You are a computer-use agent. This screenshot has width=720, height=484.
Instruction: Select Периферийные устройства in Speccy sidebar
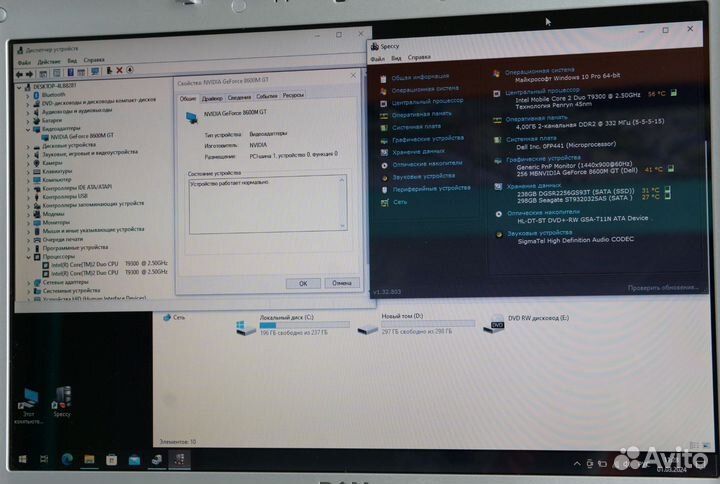pyautogui.click(x=431, y=188)
